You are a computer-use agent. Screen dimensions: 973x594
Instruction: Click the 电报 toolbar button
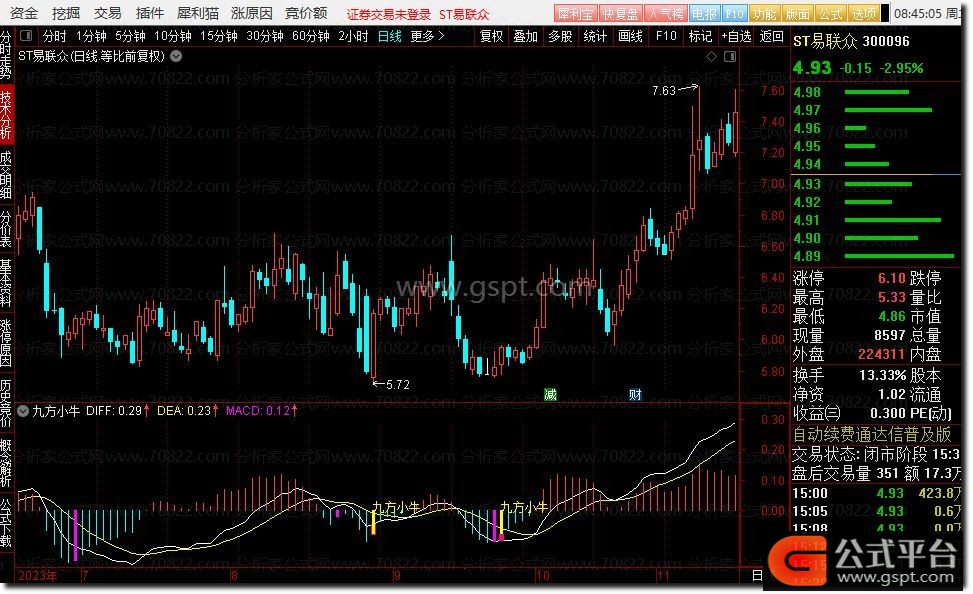(704, 14)
